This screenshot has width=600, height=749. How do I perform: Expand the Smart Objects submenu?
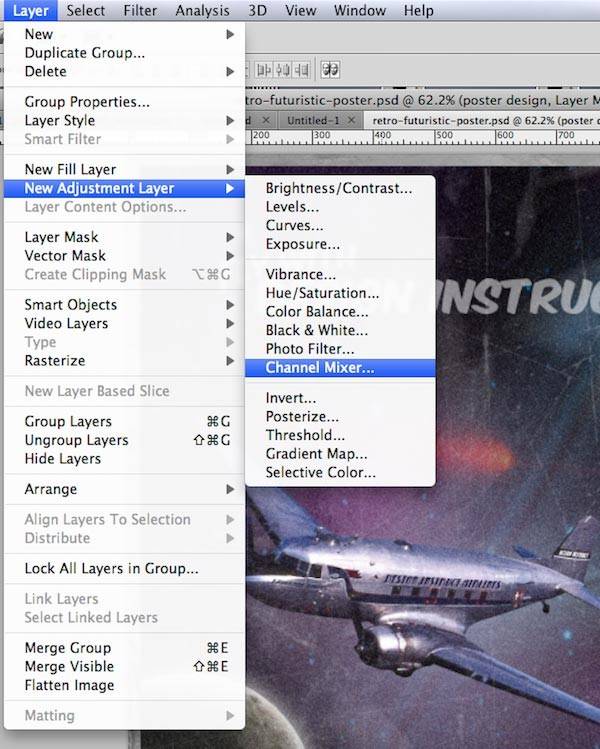[70, 304]
